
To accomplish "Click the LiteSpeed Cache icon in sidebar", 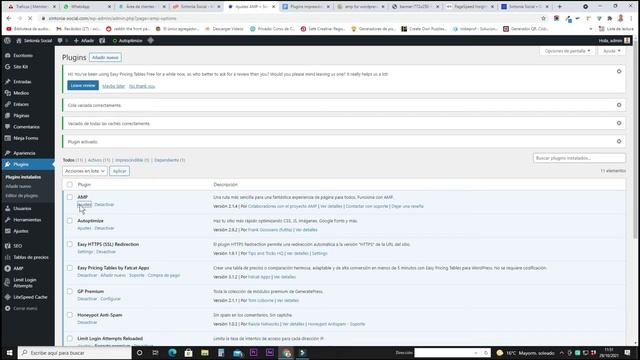I will 8,297.
